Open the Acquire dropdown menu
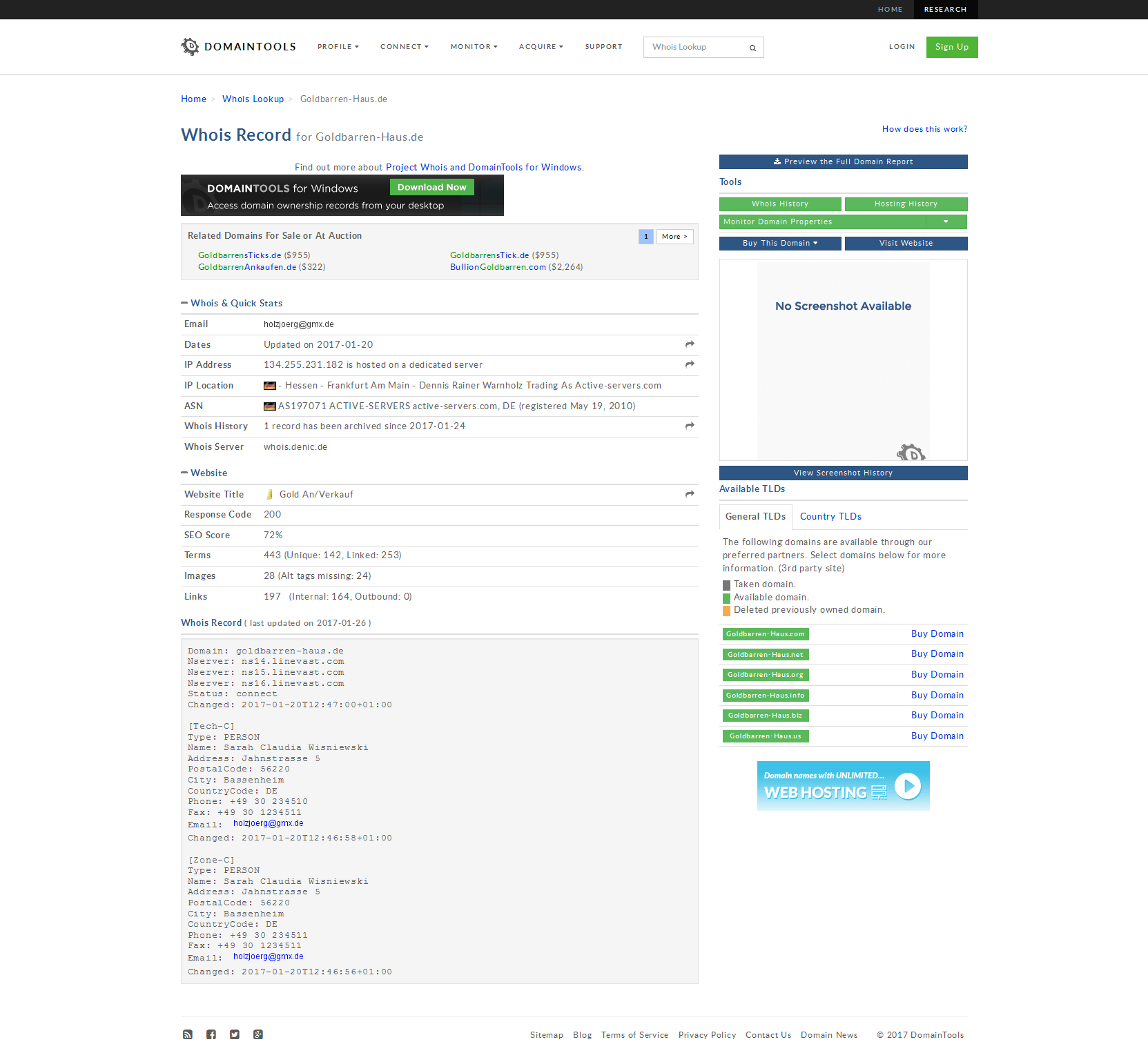1148x1053 pixels. point(541,47)
